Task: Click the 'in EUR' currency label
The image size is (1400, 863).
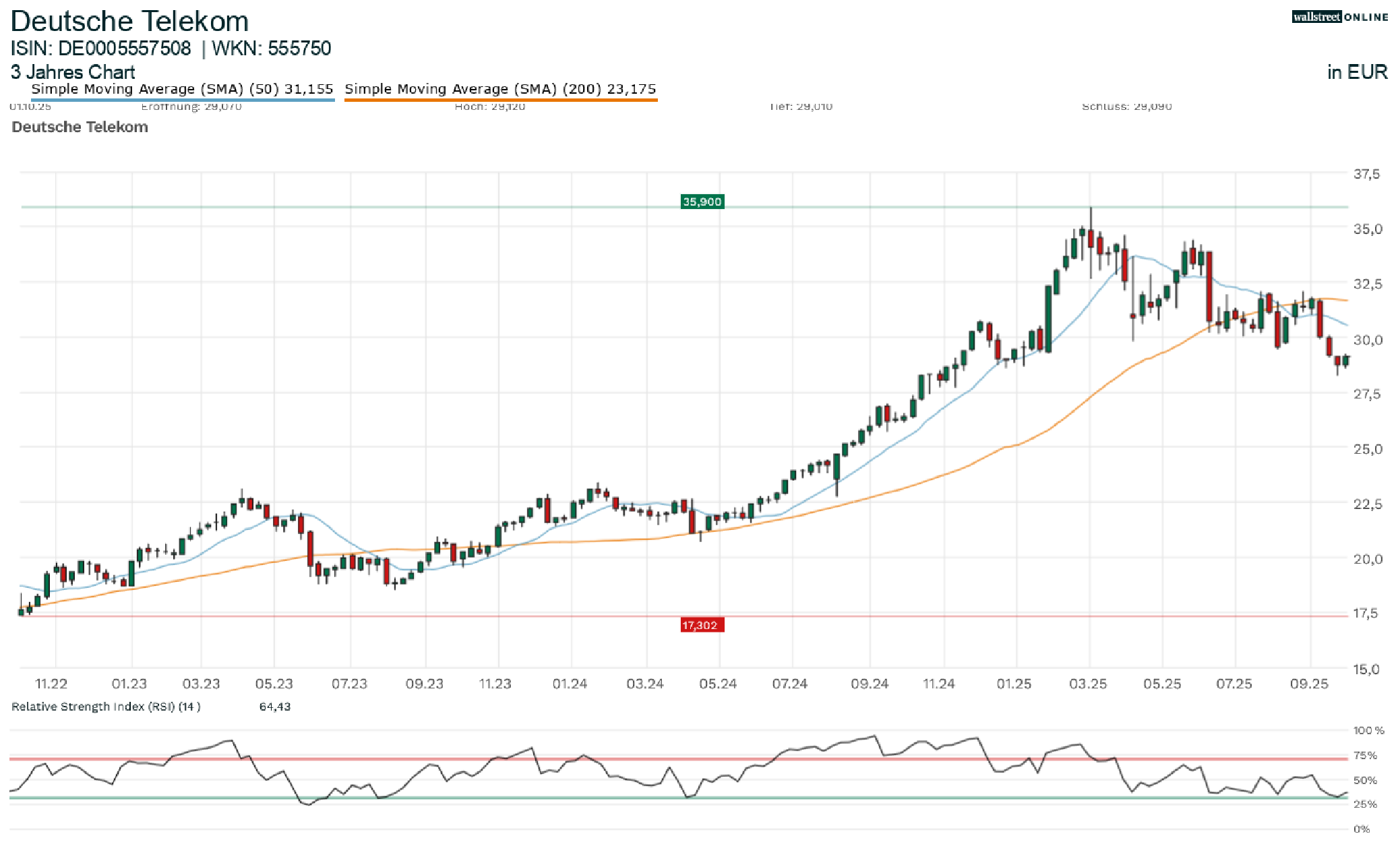Action: [1357, 72]
